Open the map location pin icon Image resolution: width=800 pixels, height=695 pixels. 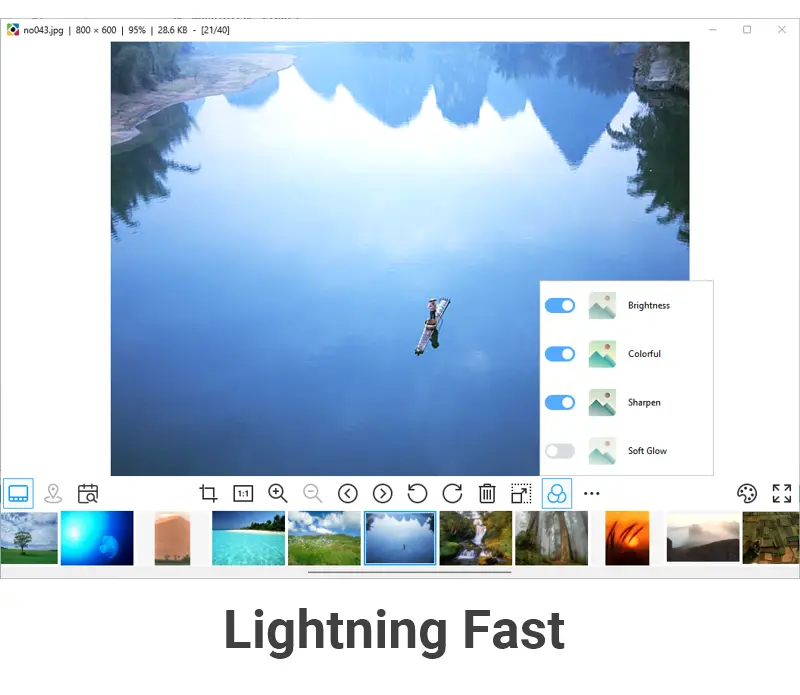[53, 493]
